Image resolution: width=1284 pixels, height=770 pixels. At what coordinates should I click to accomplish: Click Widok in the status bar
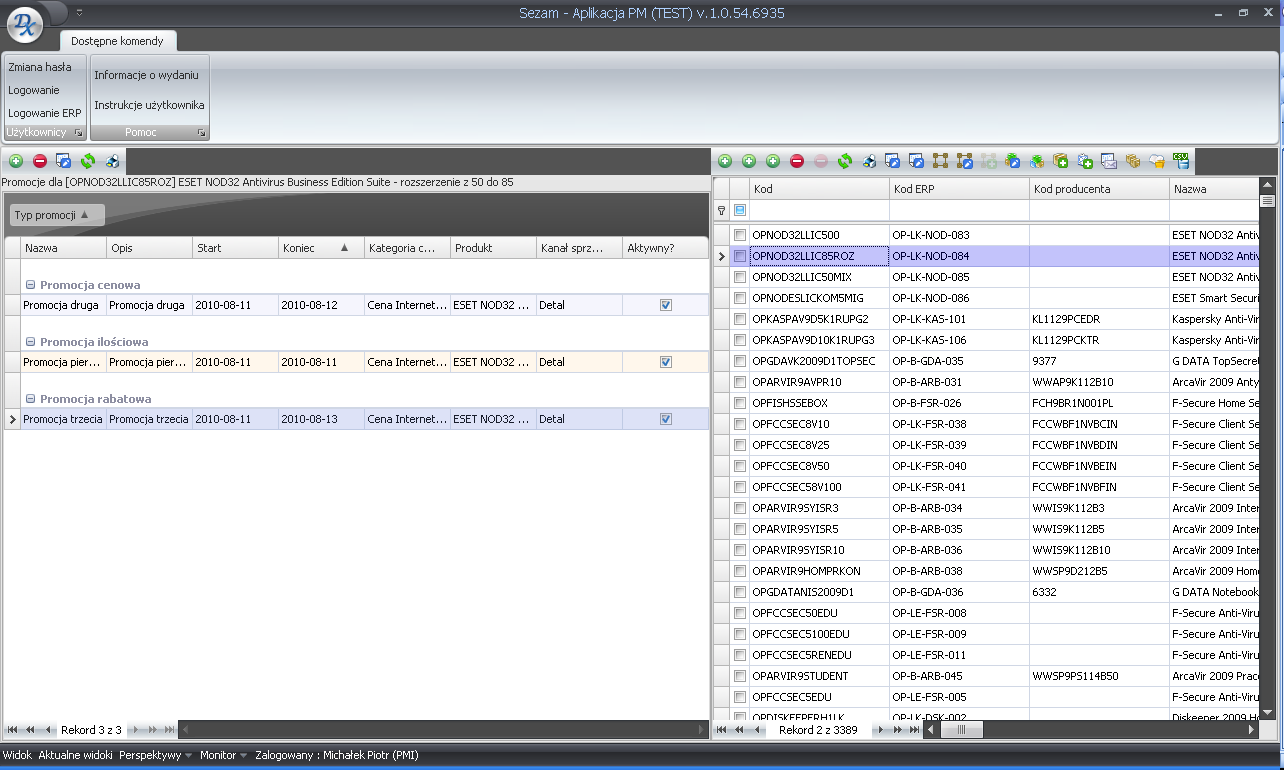pos(17,755)
